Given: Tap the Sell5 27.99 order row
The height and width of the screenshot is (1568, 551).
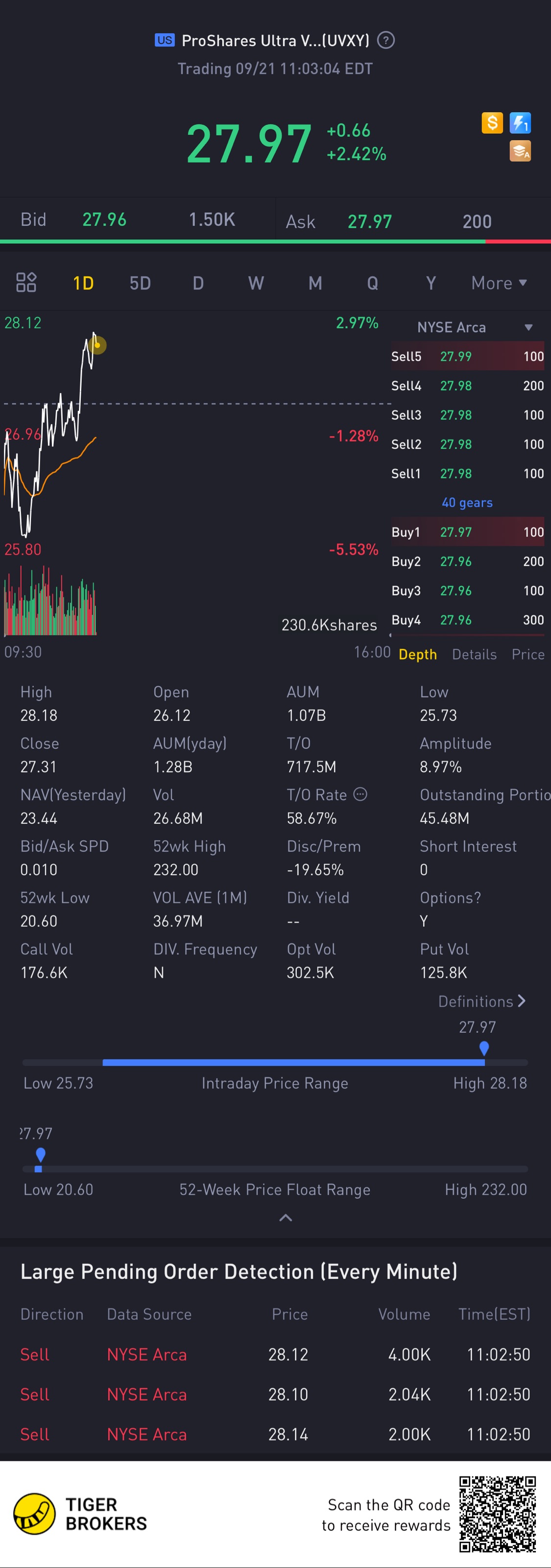Looking at the screenshot, I should pyautogui.click(x=468, y=356).
